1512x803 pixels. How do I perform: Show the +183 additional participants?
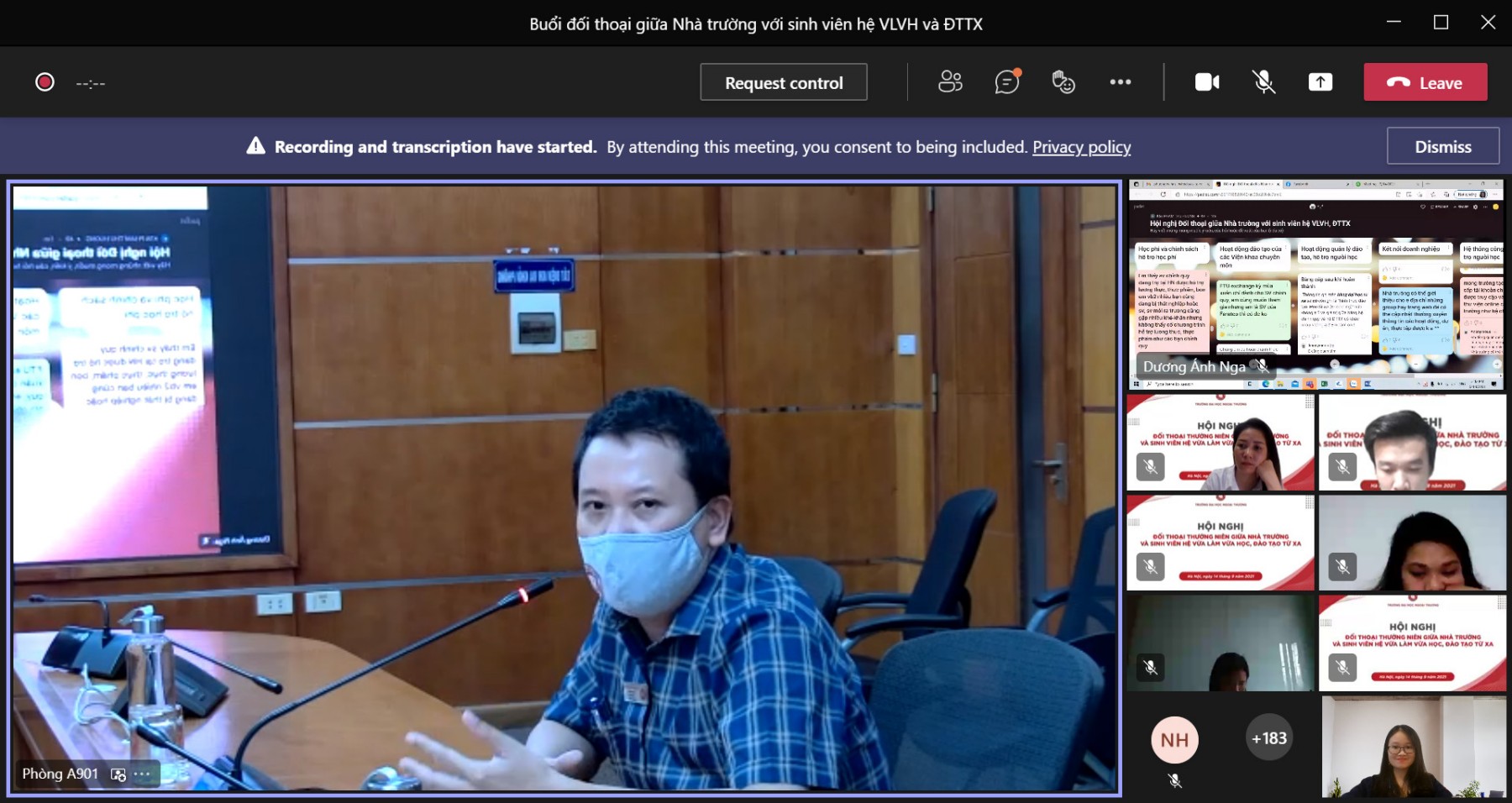1268,738
